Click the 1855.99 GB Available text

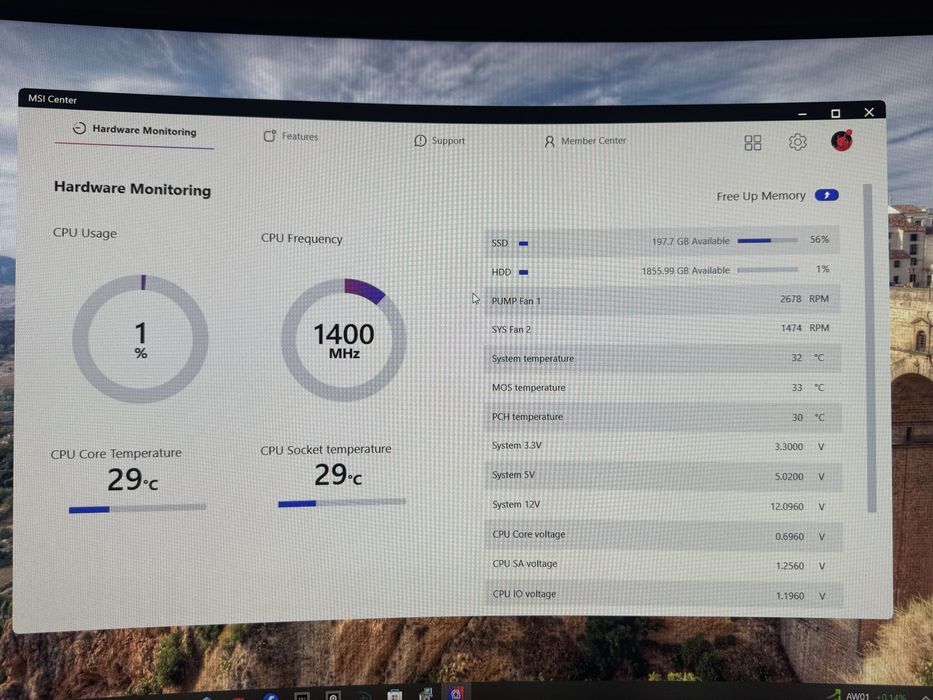(685, 270)
